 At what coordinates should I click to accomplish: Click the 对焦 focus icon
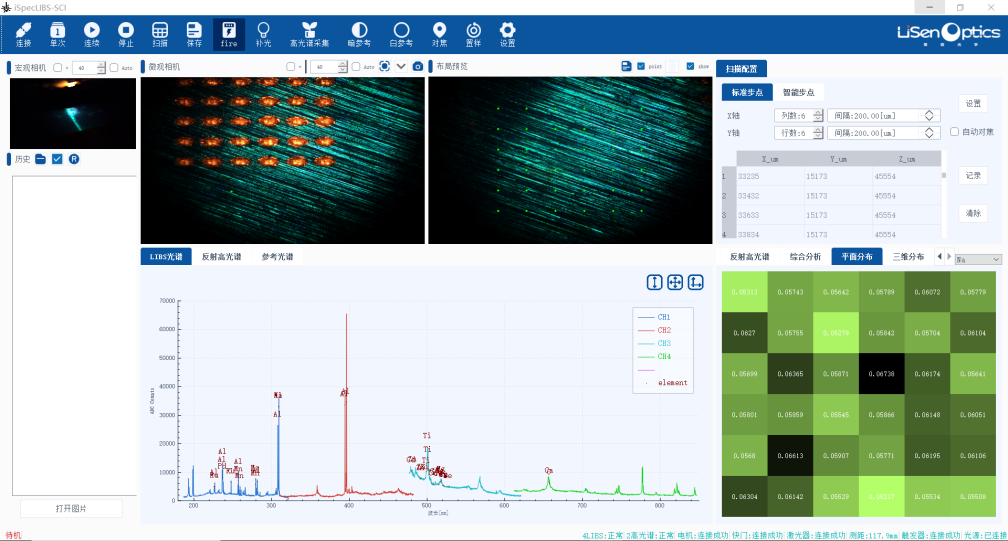439,35
